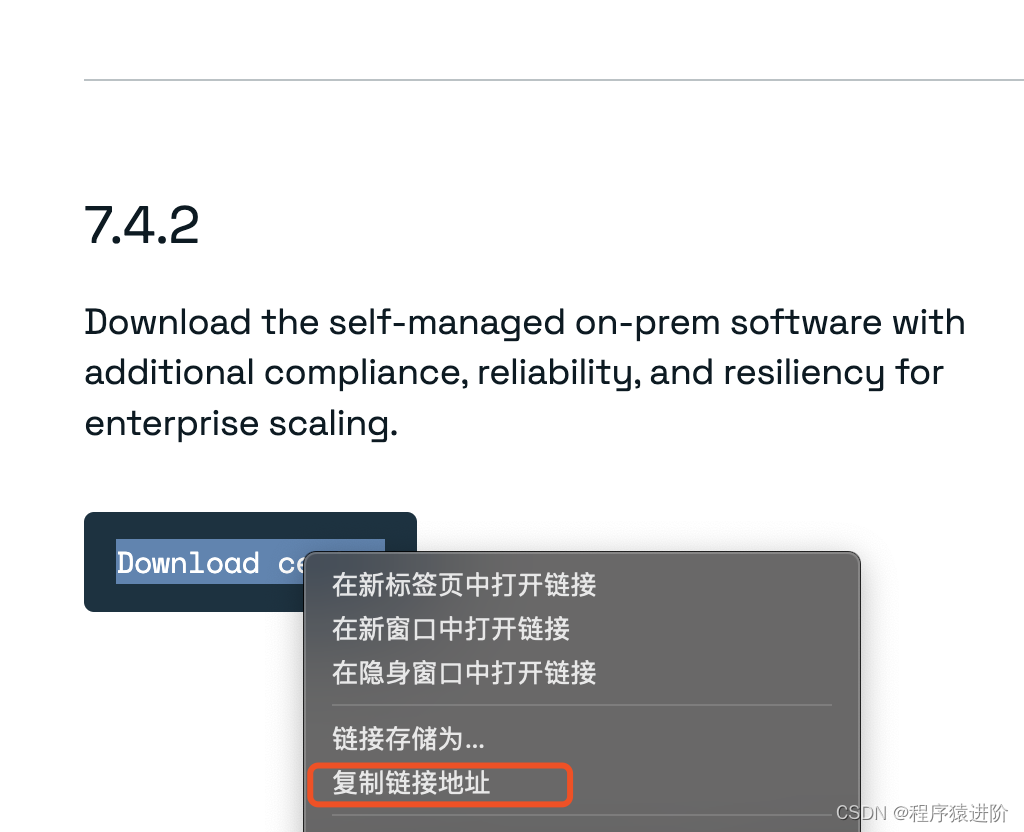
Task: Click the word "reliability" in the paragraph
Action: point(558,374)
